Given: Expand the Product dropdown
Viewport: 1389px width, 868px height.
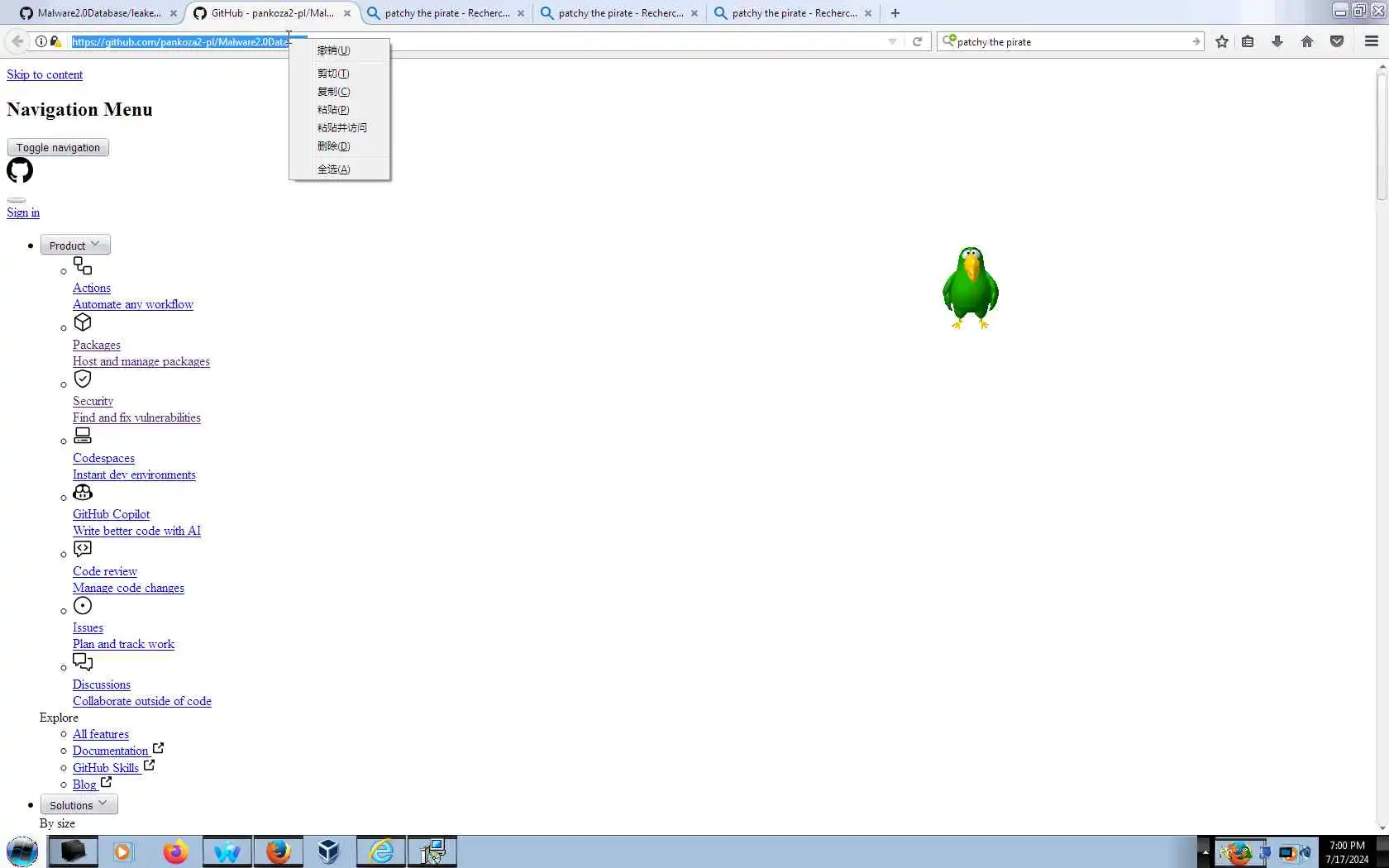Looking at the screenshot, I should pos(75,246).
